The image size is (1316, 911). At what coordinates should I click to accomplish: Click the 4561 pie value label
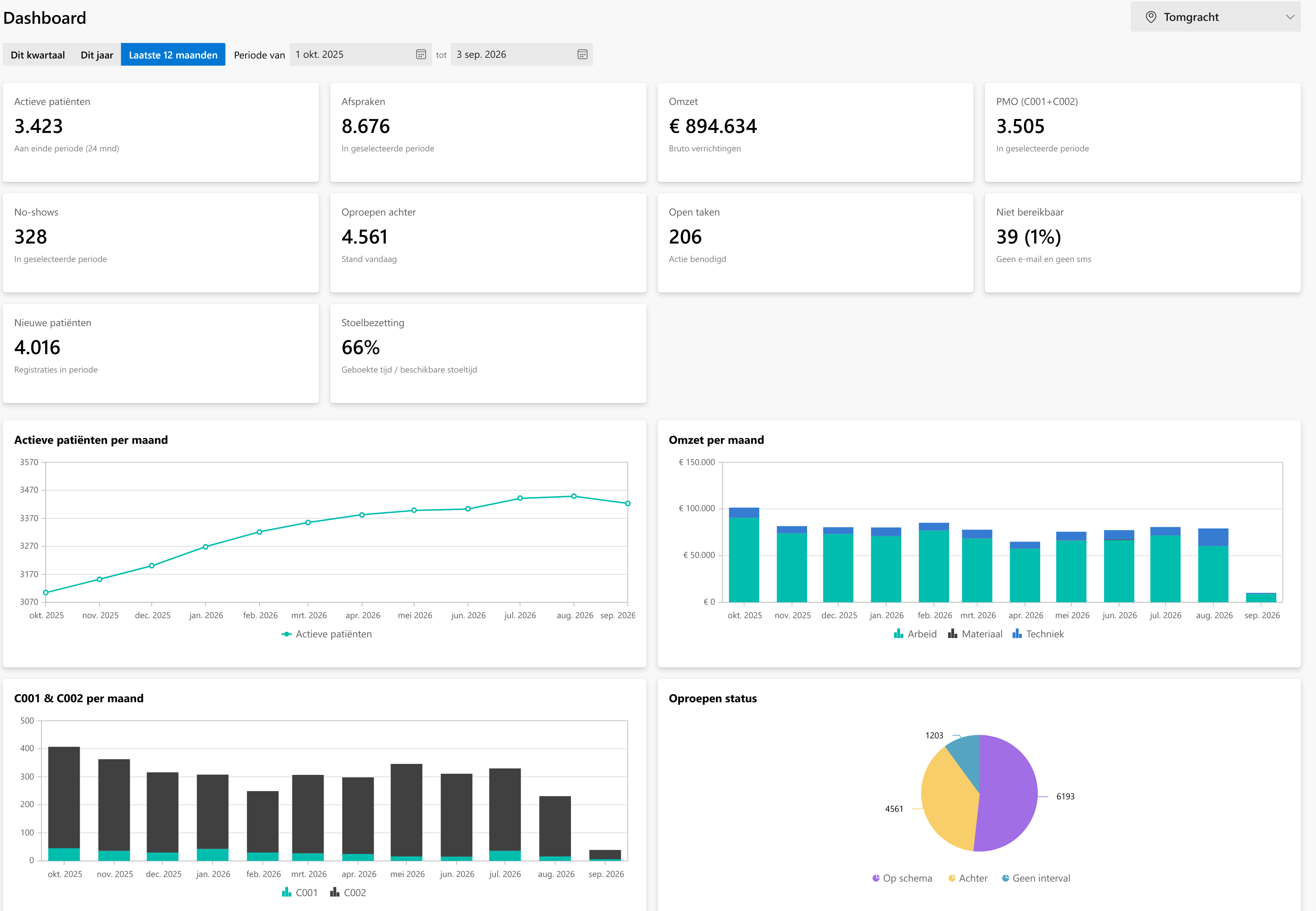coord(894,809)
